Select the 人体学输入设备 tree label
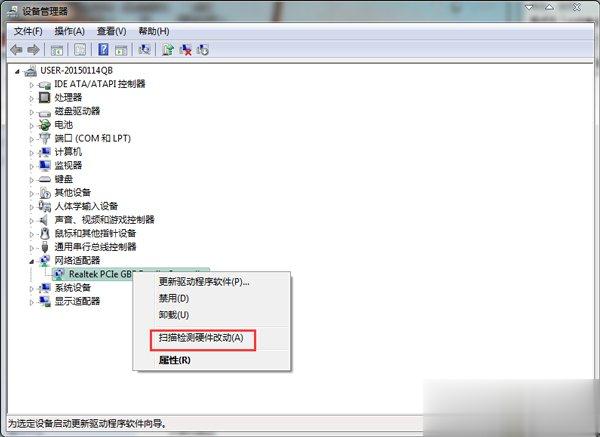This screenshot has width=600, height=437. click(86, 206)
